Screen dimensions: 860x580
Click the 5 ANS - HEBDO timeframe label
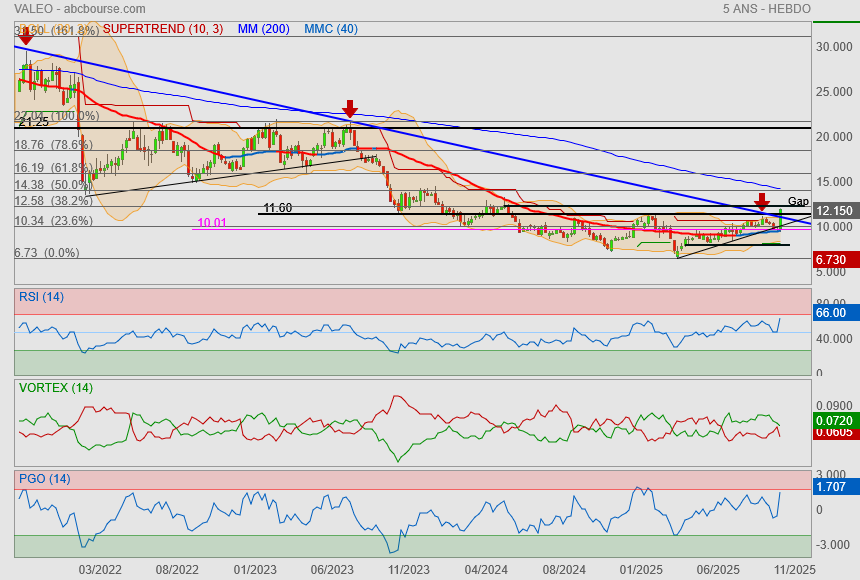coord(766,9)
